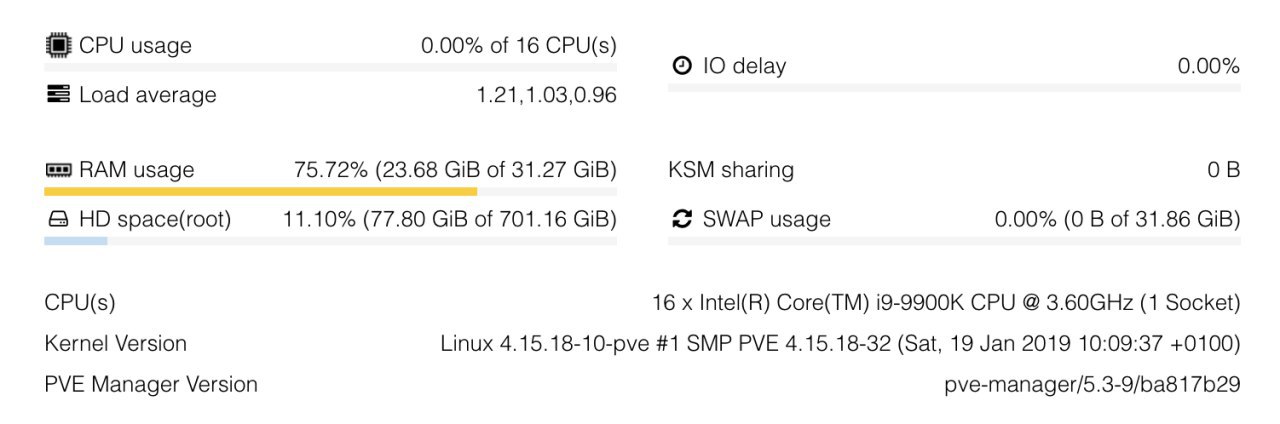
Task: Click the IO delay clock icon
Action: tap(681, 66)
